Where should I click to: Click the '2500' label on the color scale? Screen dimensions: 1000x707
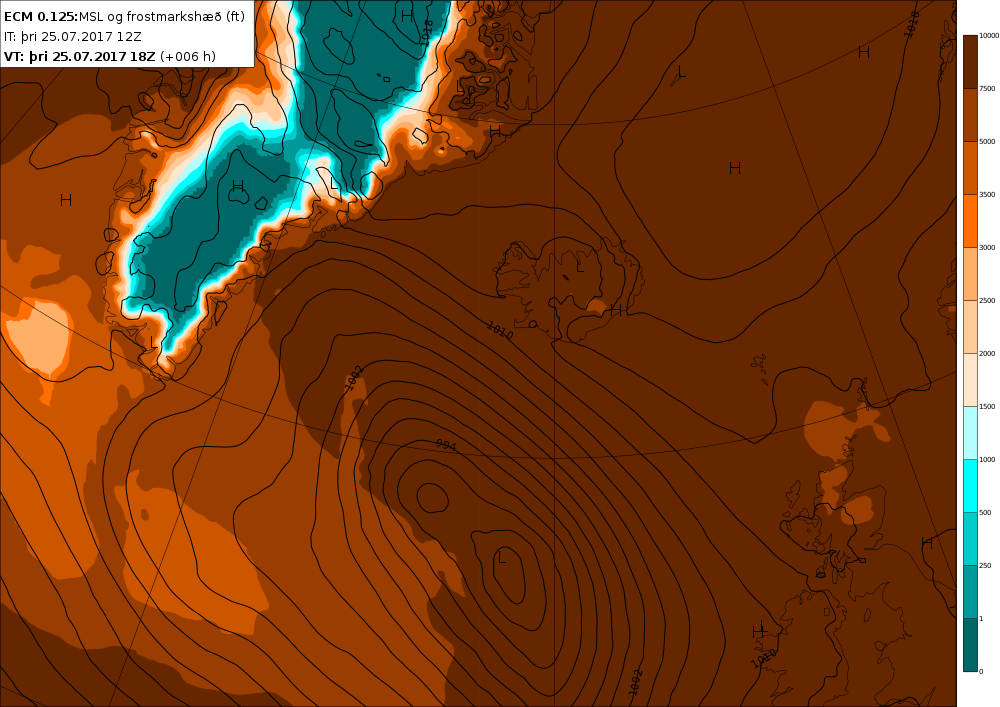[987, 300]
